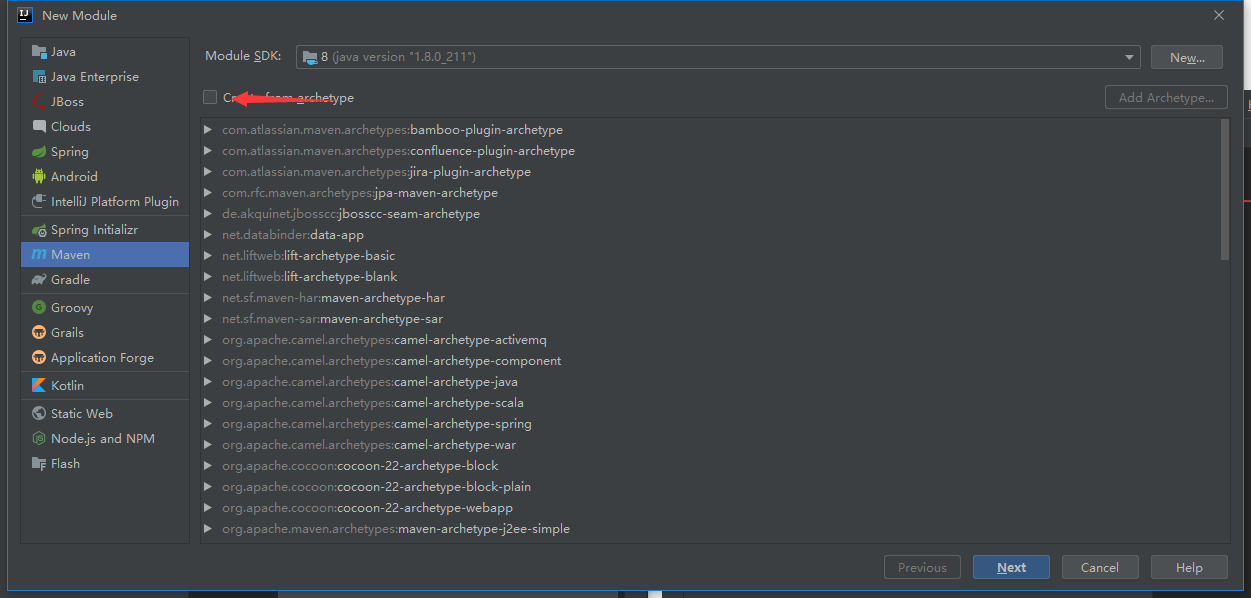
Task: Switch to Spring Initializr module type
Action: click(x=94, y=230)
